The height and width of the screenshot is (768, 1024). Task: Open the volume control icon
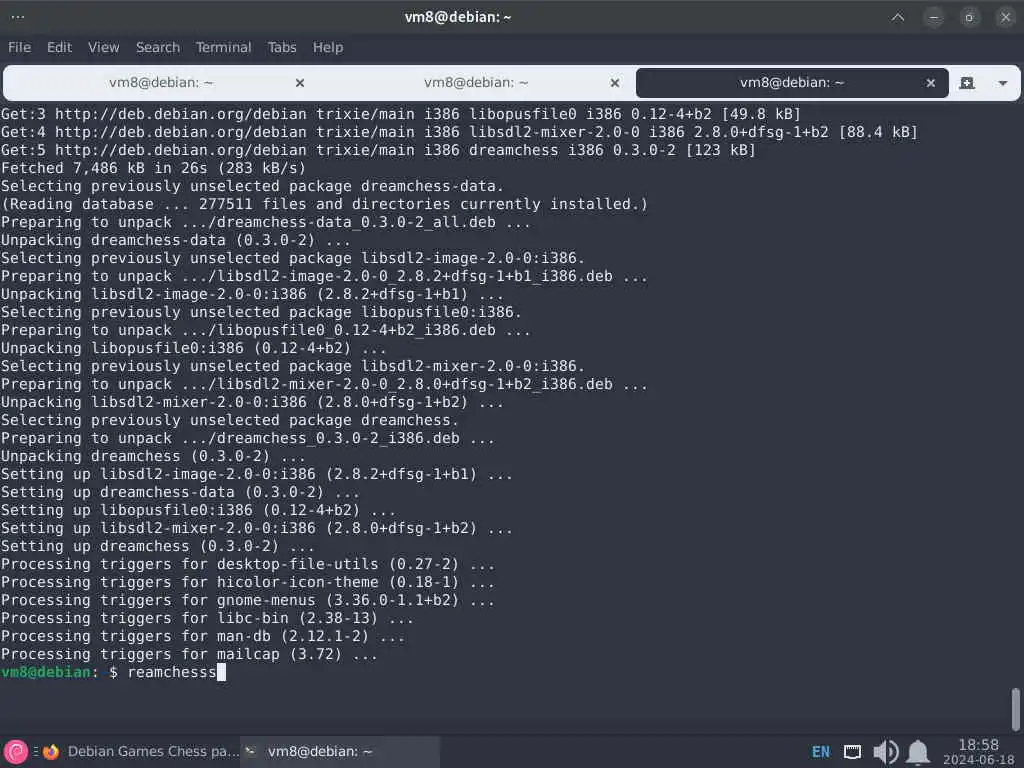886,752
